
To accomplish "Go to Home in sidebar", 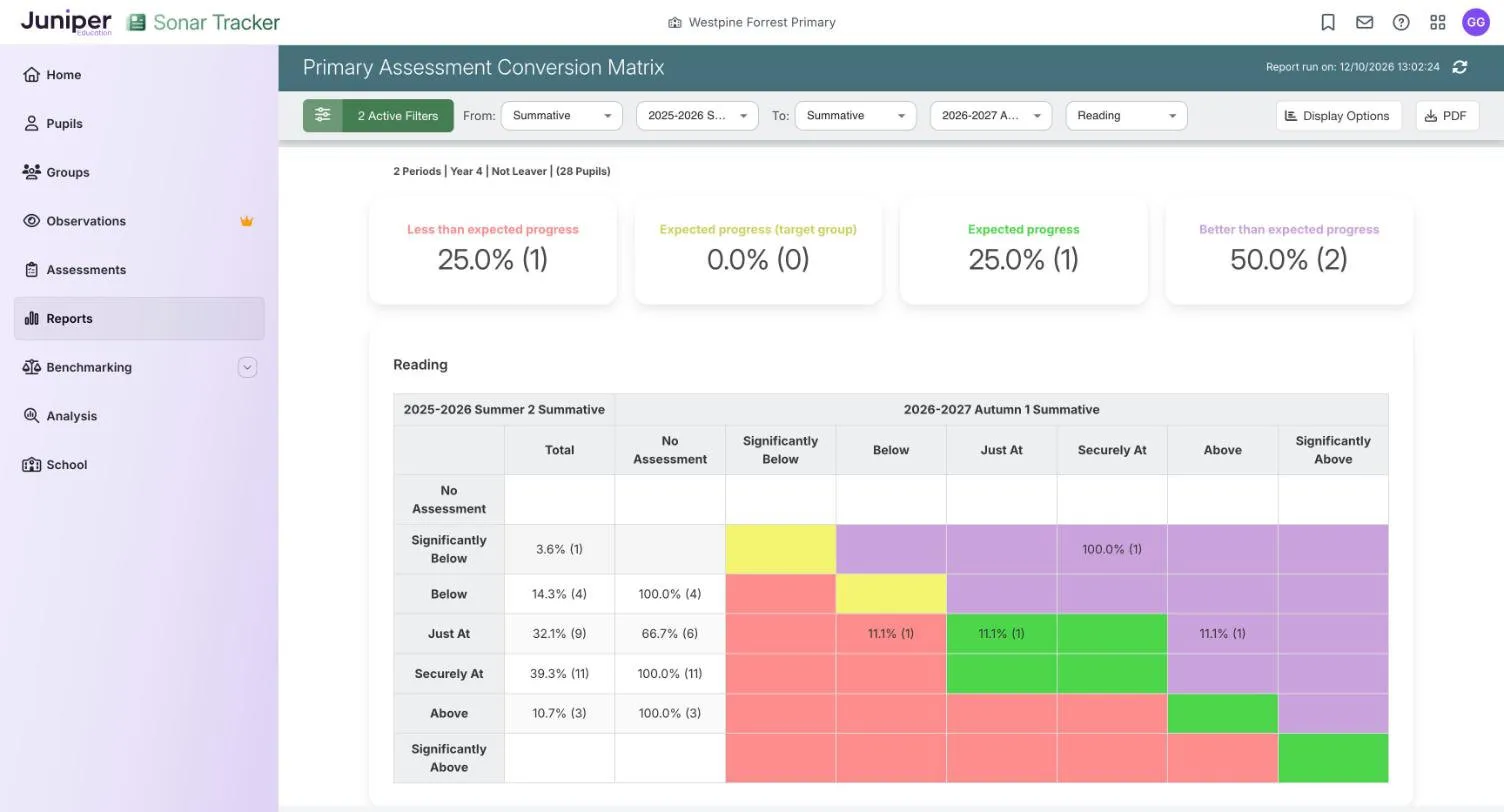I will pos(139,75).
